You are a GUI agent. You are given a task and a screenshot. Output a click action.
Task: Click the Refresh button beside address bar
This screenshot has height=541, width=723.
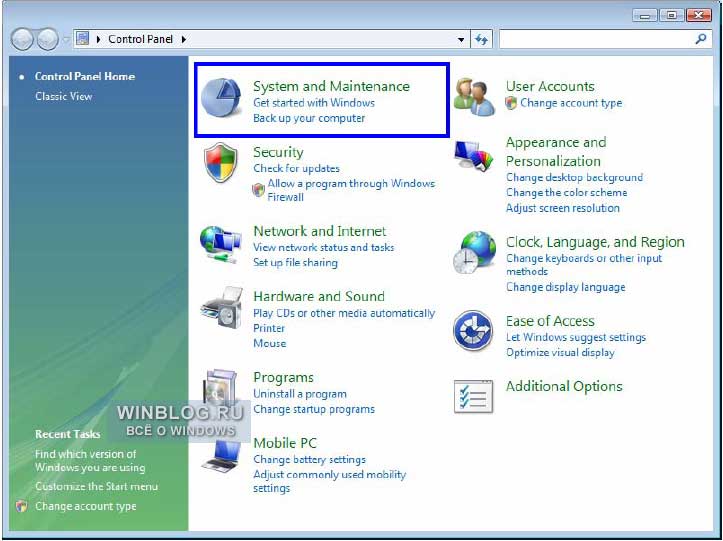(x=481, y=40)
